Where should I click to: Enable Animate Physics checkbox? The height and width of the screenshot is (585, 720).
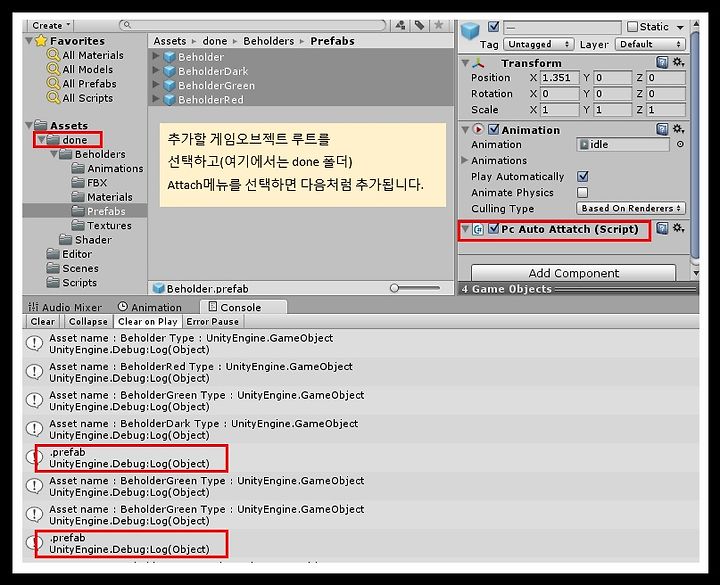[x=583, y=192]
